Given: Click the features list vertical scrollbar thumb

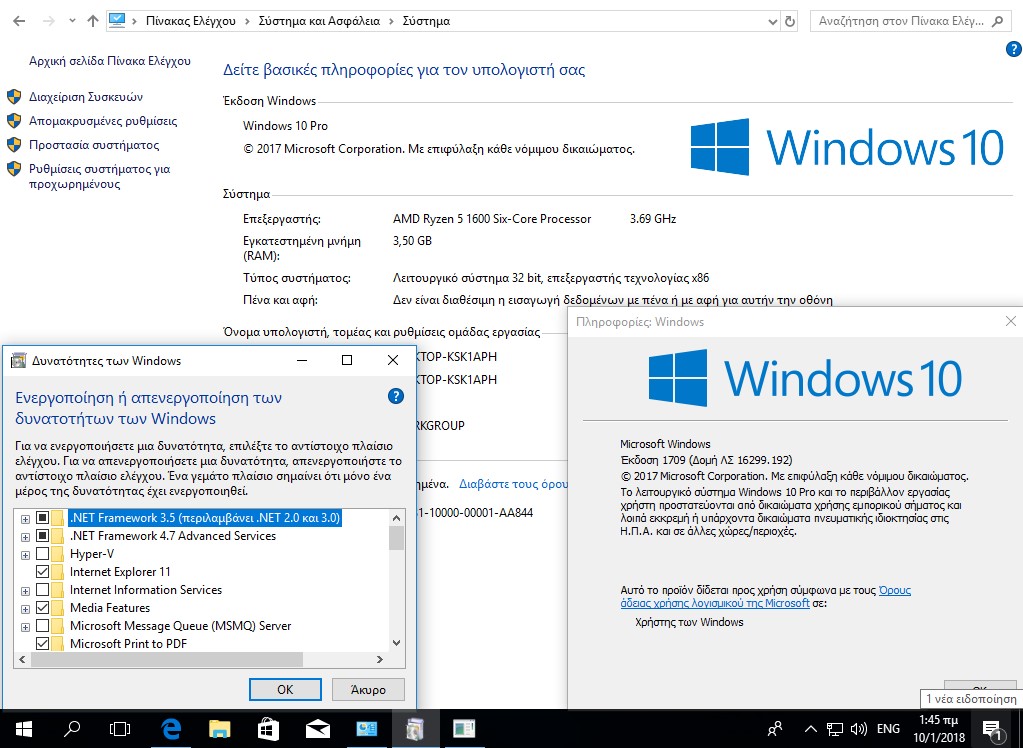Looking at the screenshot, I should pyautogui.click(x=396, y=538).
